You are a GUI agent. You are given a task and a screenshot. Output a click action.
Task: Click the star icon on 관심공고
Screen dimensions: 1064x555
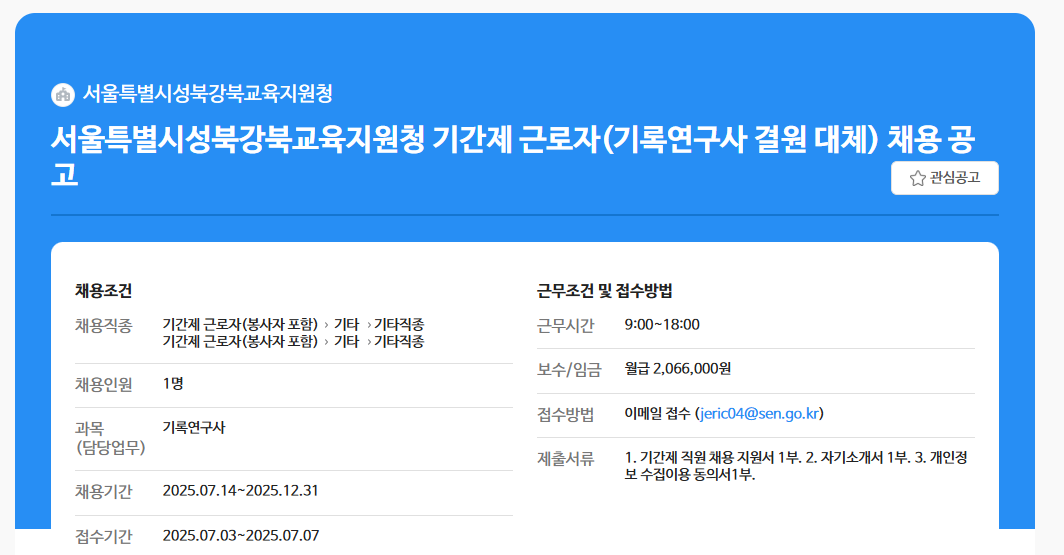[x=917, y=178]
